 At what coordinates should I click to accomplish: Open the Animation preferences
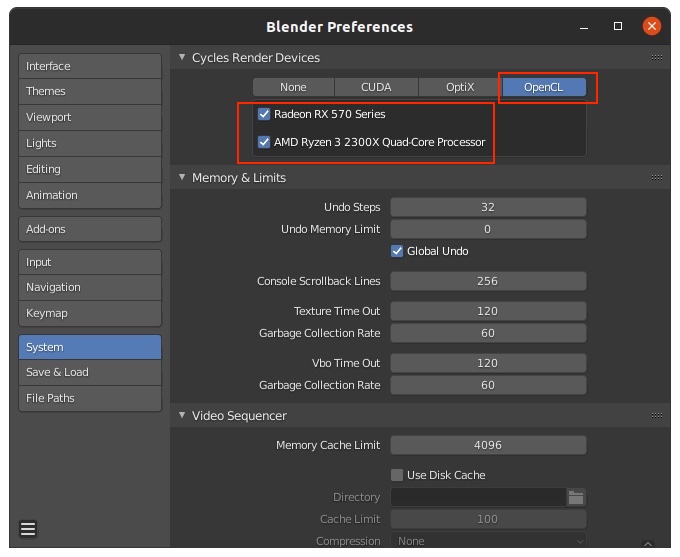(x=90, y=196)
